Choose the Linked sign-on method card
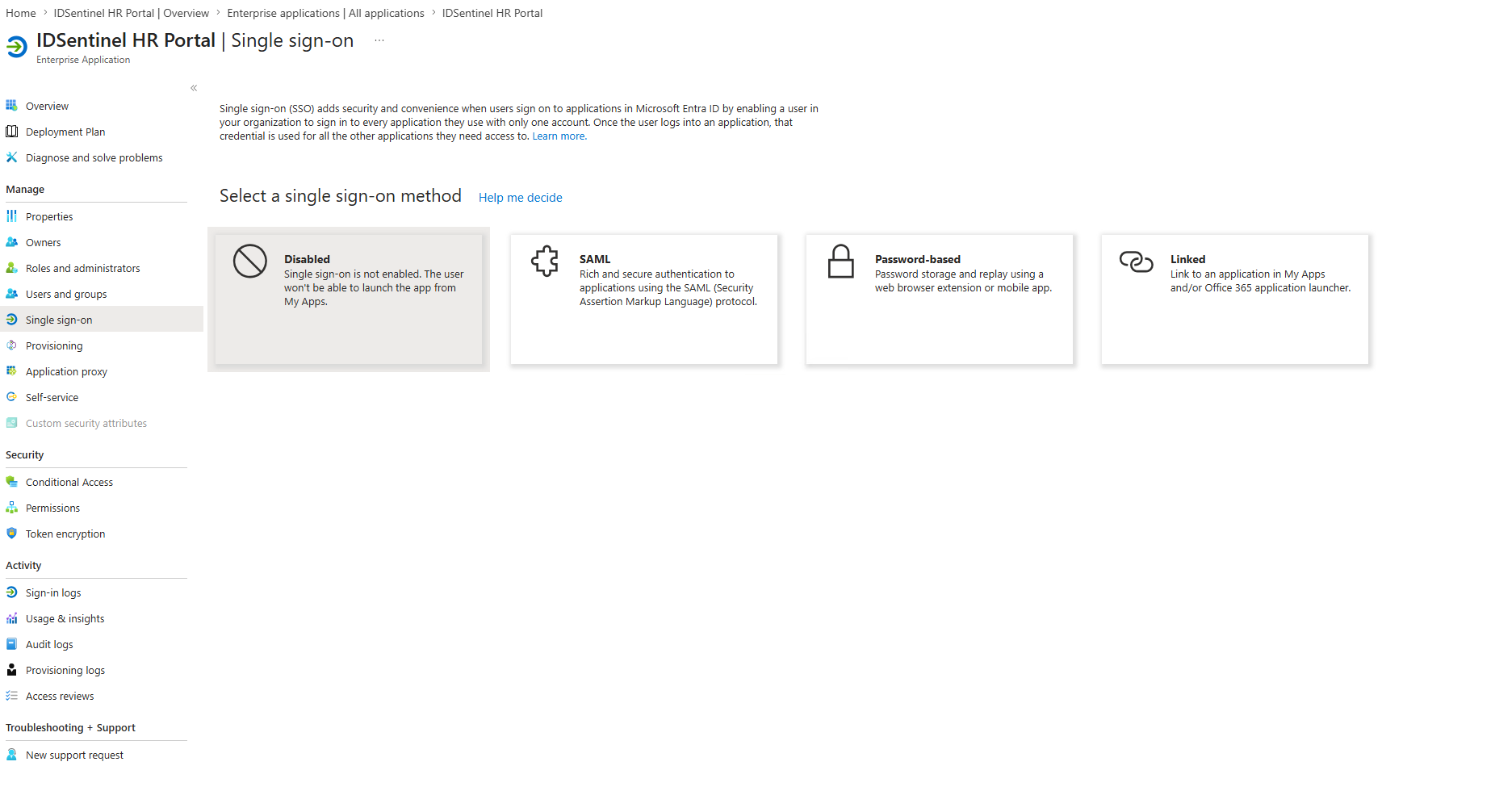This screenshot has width=1495, height=812. tap(1235, 299)
